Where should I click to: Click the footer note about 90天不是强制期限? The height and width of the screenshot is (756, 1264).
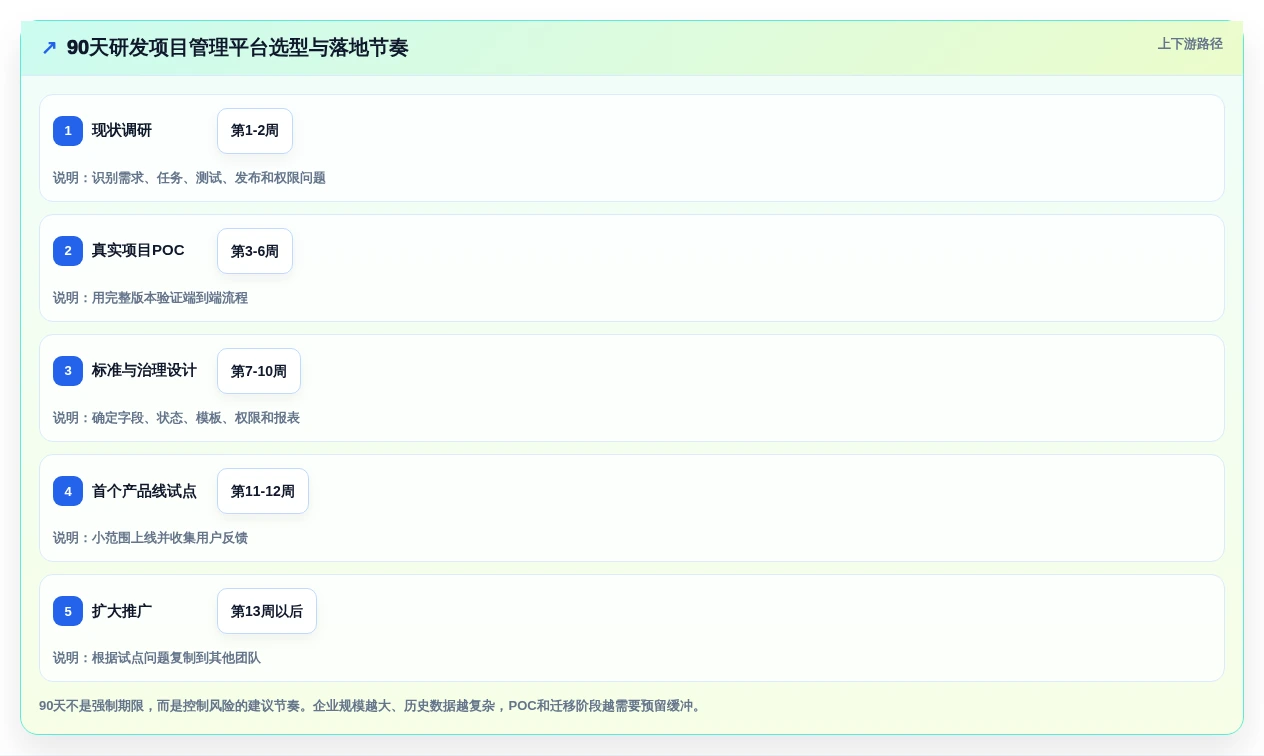pos(372,706)
